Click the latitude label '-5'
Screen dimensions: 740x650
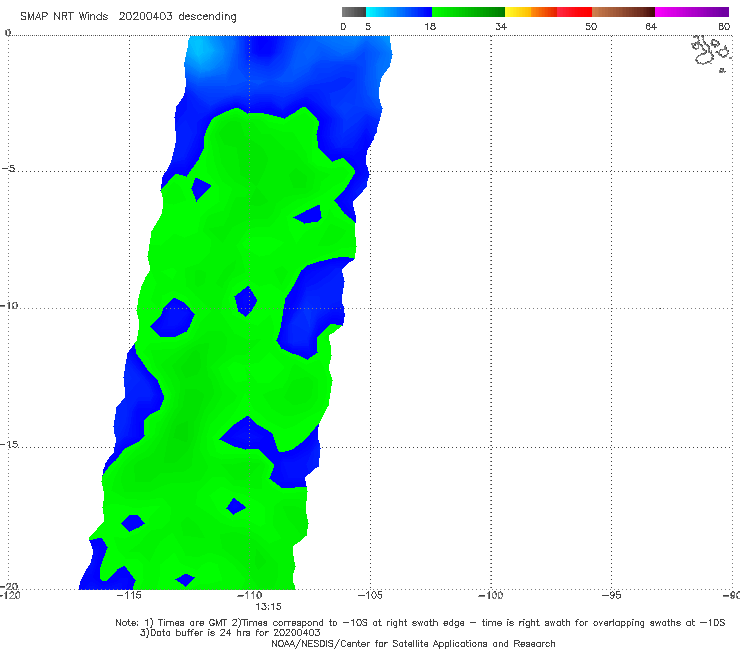(x=8, y=169)
